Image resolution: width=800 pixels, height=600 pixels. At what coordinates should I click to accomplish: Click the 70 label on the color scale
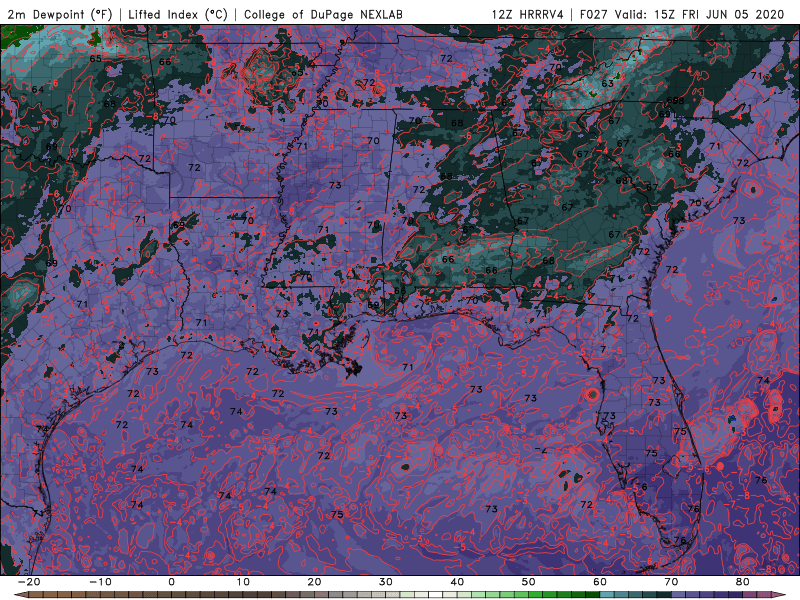coord(671,582)
